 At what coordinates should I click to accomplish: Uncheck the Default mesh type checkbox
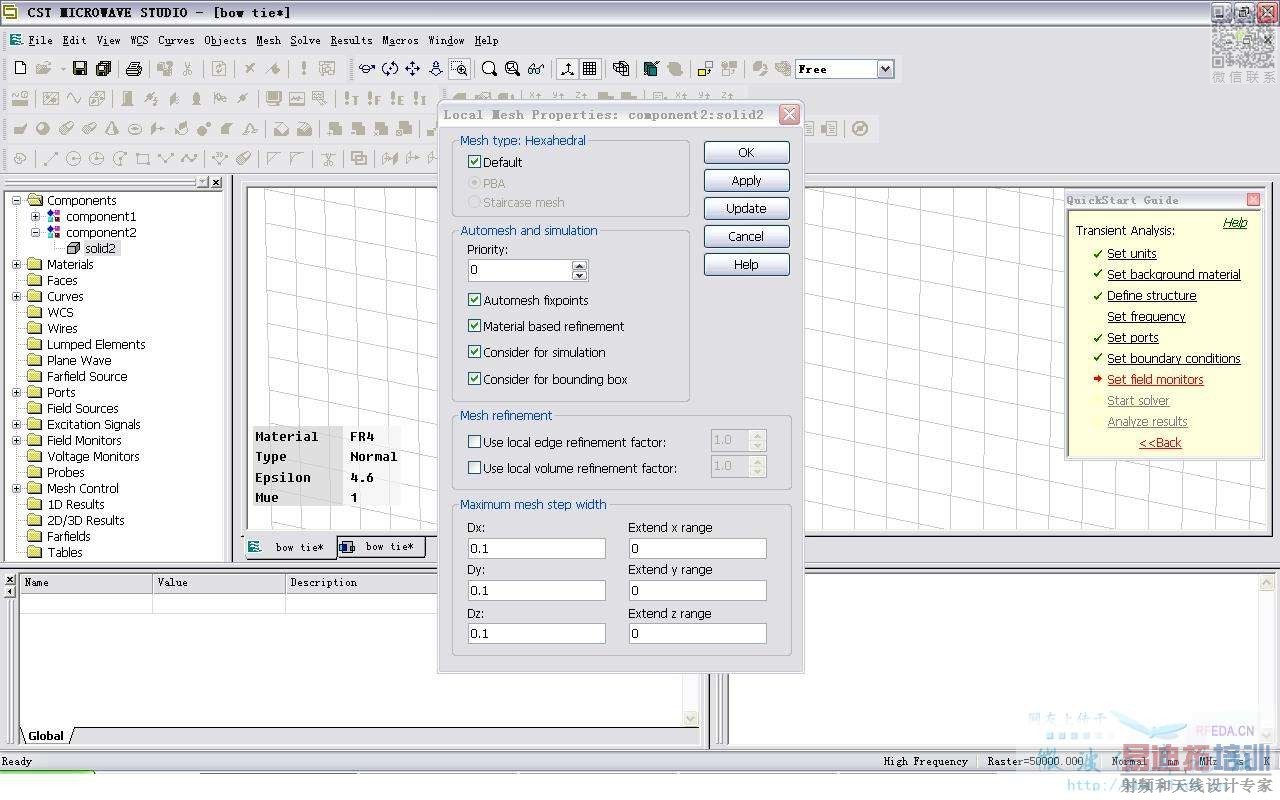pyautogui.click(x=475, y=162)
